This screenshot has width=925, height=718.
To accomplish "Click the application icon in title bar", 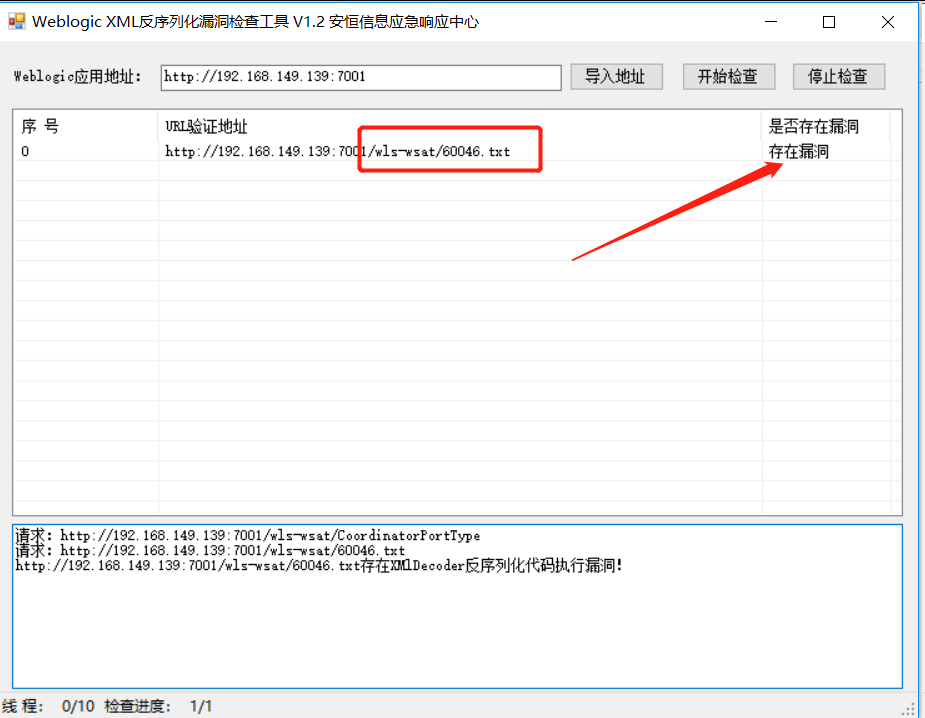I will point(17,21).
